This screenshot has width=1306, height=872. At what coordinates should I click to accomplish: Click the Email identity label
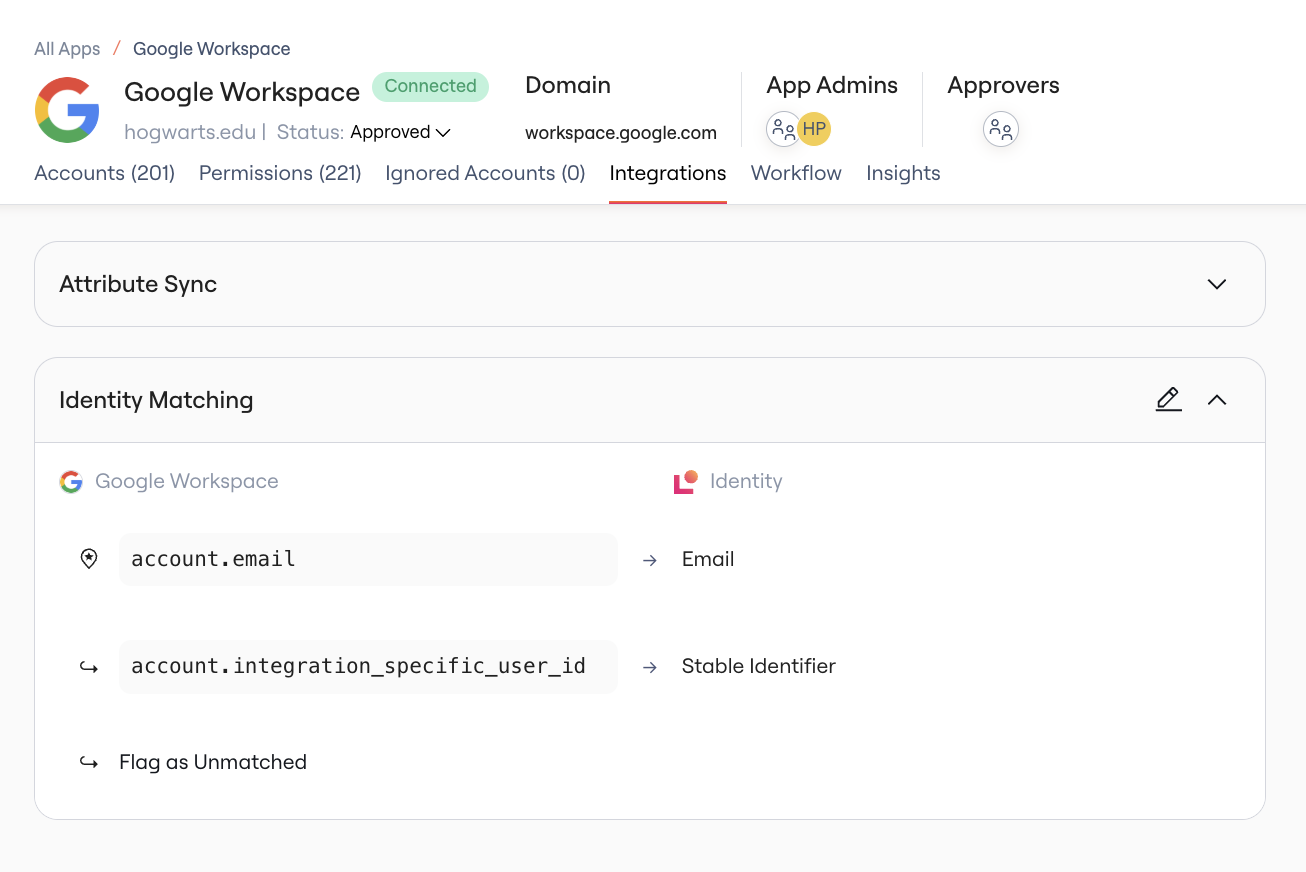pyautogui.click(x=708, y=559)
